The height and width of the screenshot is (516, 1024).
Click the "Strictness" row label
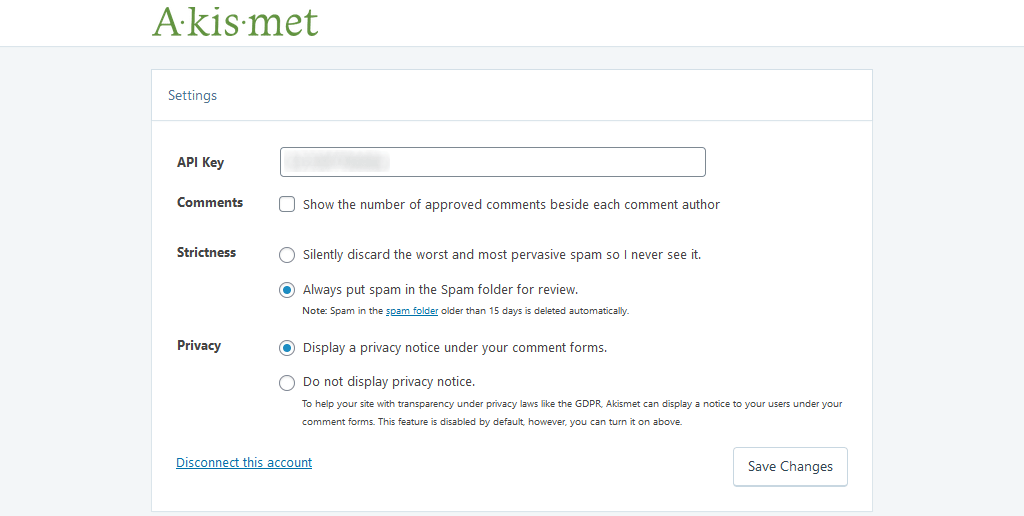(x=206, y=253)
